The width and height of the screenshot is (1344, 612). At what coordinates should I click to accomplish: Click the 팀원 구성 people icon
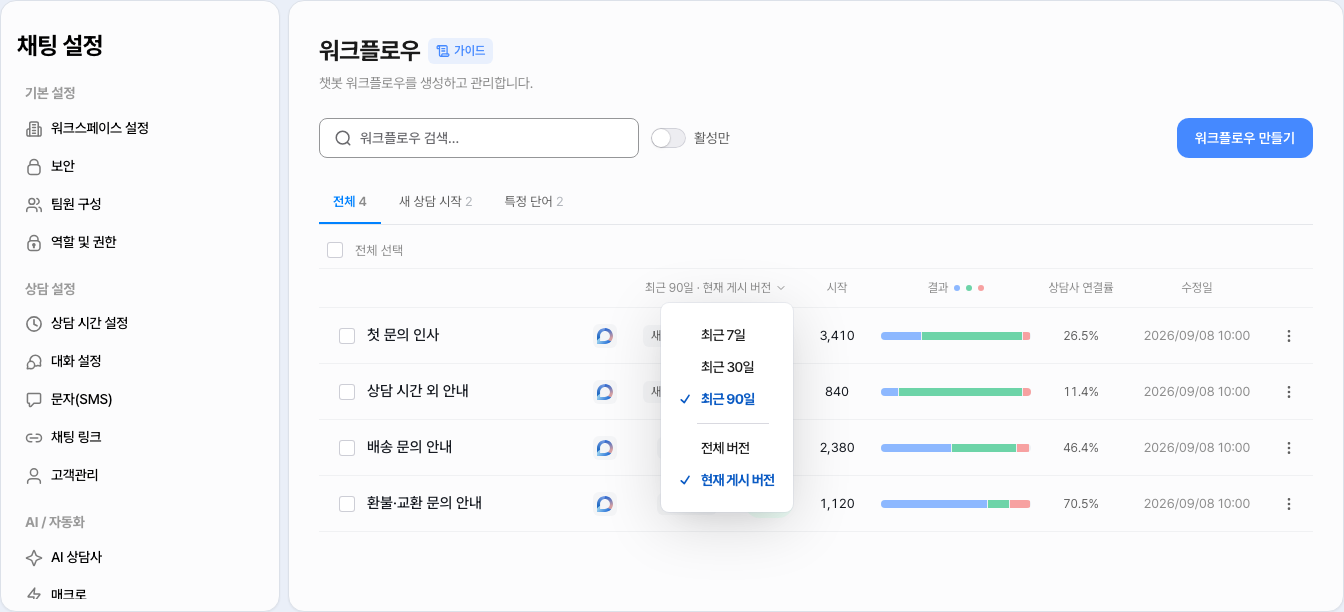tap(34, 204)
